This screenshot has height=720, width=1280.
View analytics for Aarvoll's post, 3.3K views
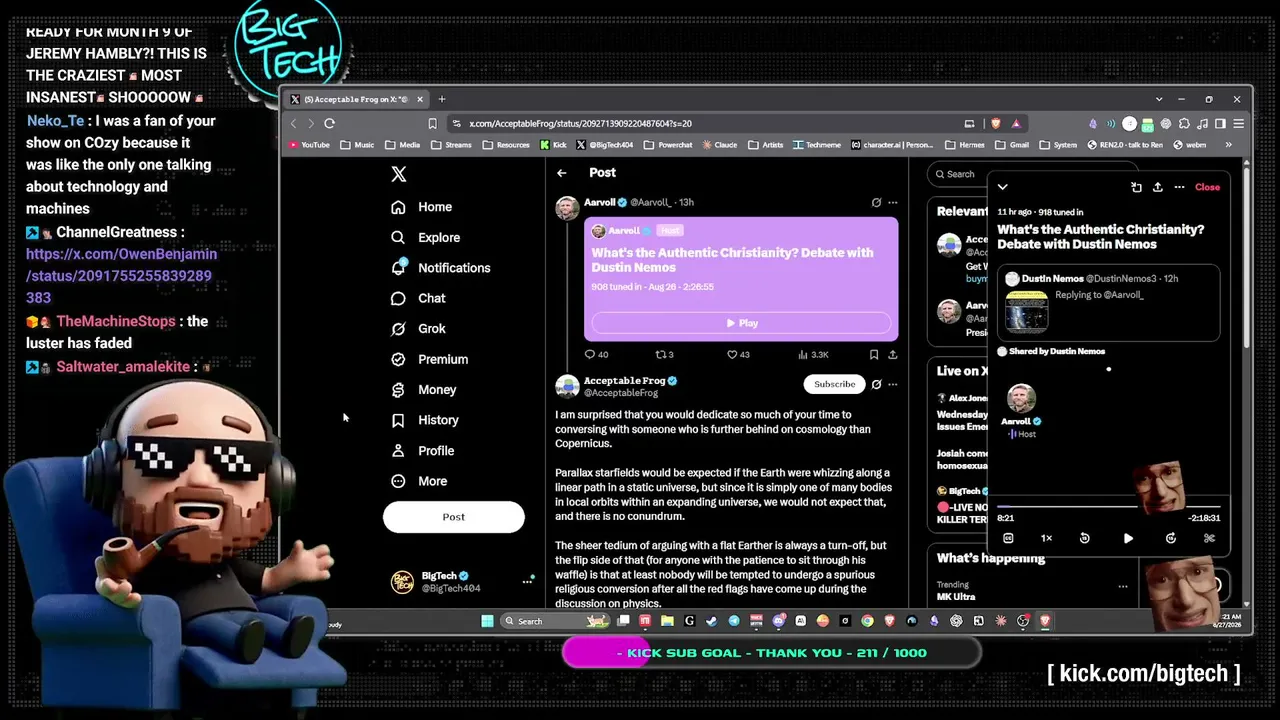tap(813, 354)
